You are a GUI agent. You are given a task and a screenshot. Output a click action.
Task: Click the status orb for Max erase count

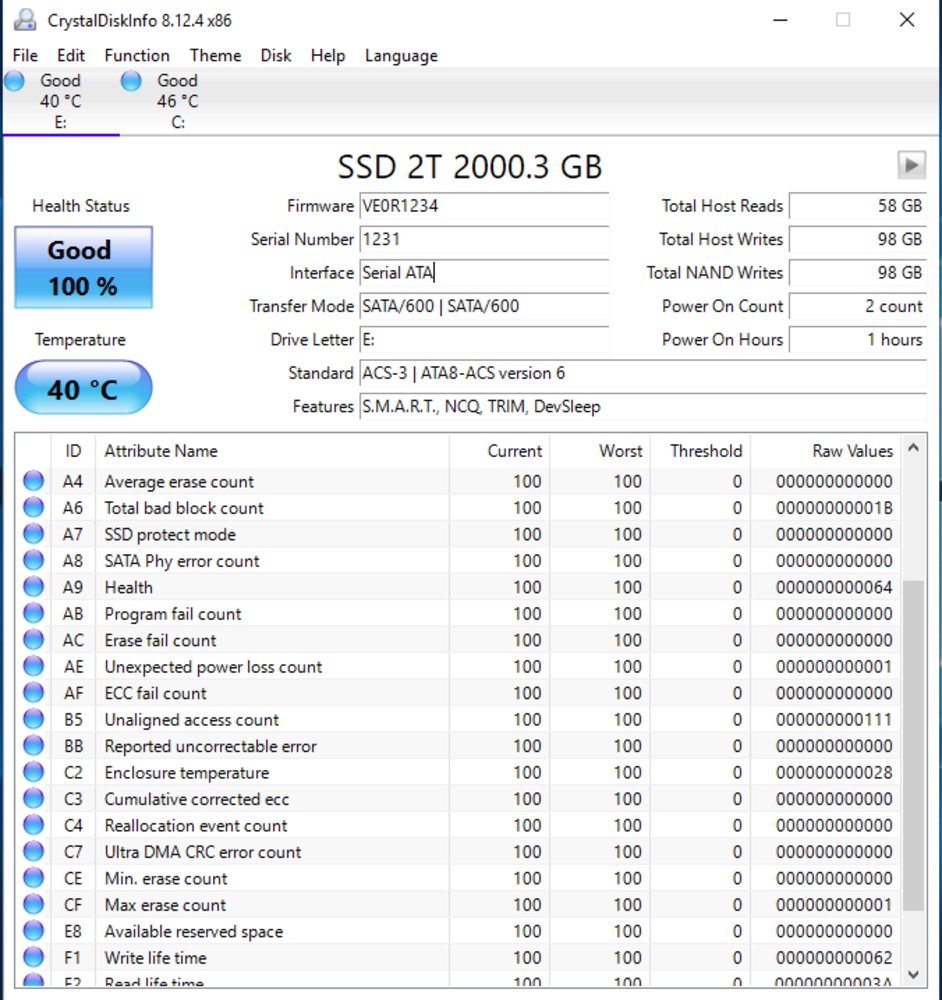(33, 904)
